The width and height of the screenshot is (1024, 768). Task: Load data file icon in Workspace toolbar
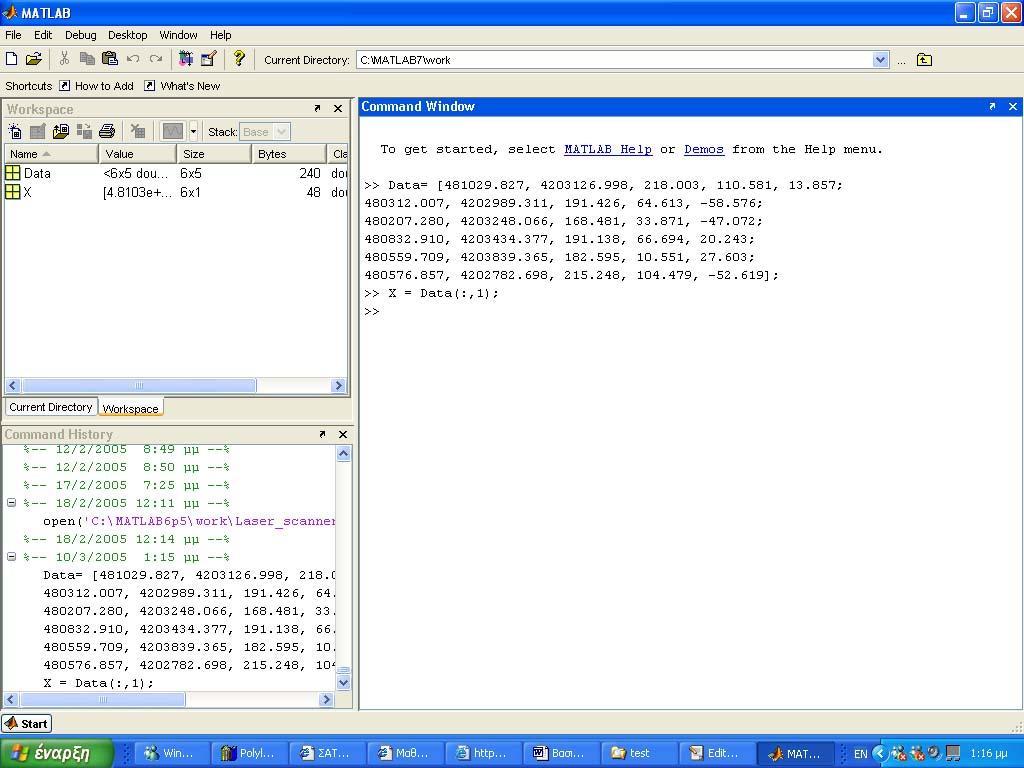(61, 131)
